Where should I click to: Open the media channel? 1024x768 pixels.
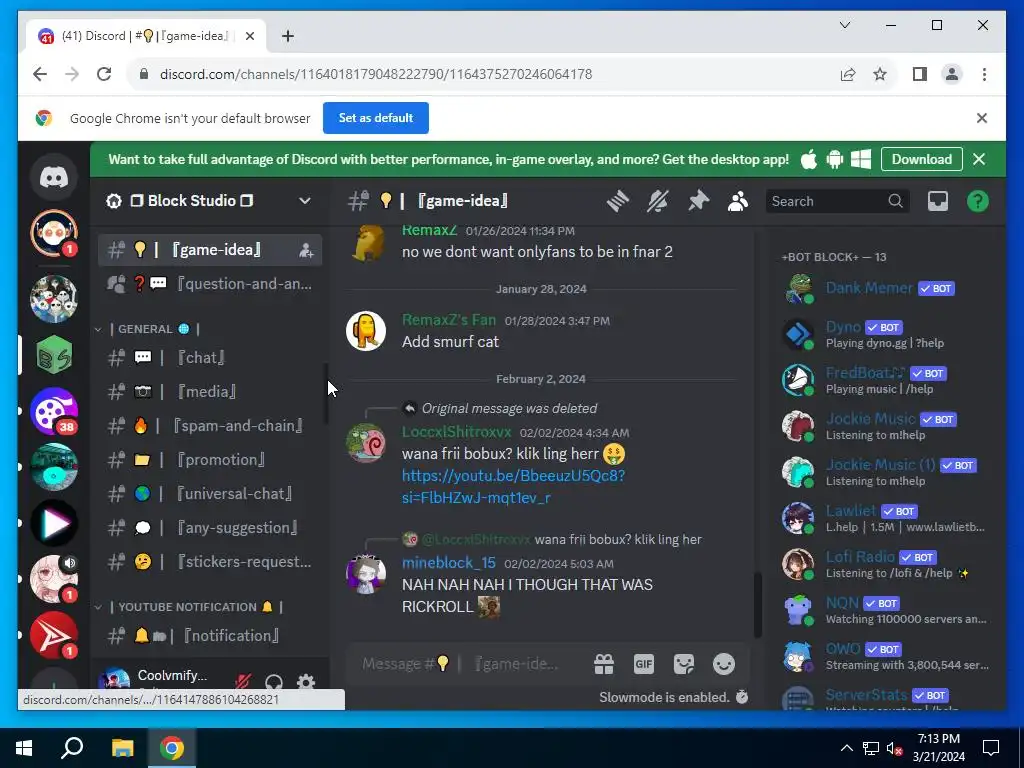210,392
